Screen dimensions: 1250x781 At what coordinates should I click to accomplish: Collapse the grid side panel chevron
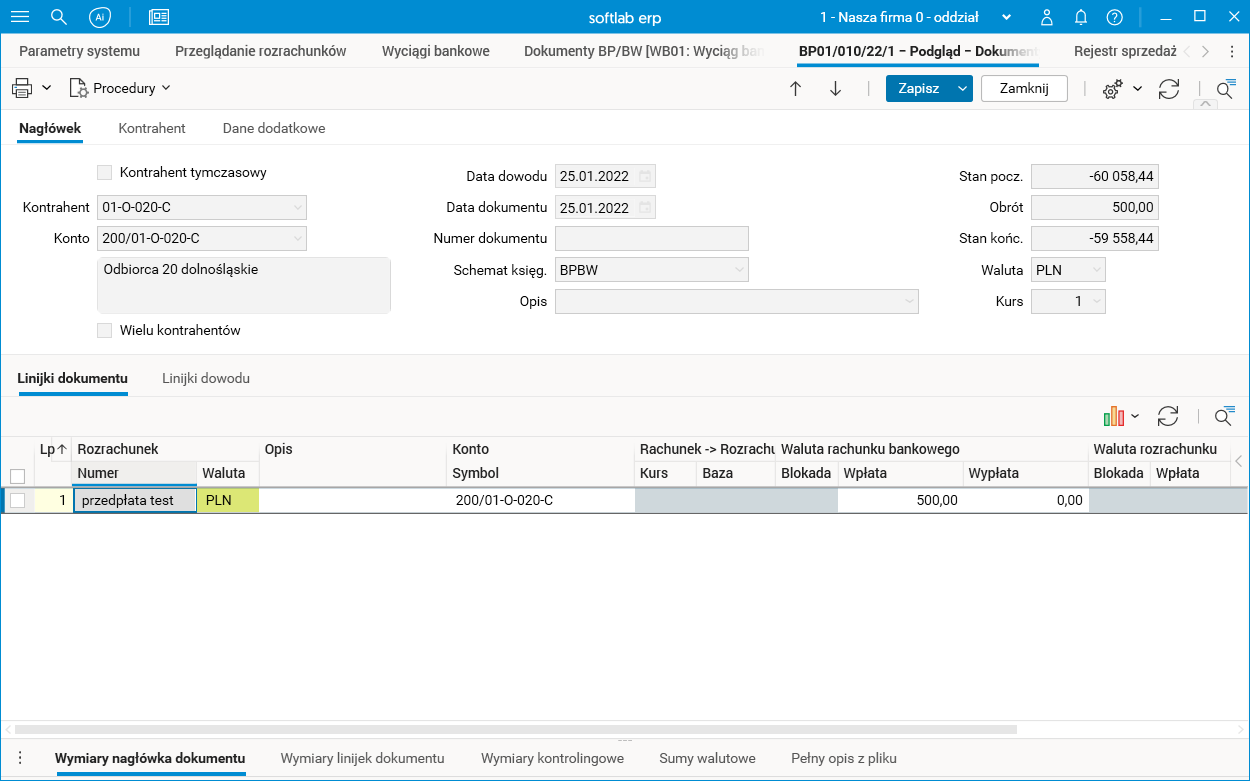click(1239, 461)
